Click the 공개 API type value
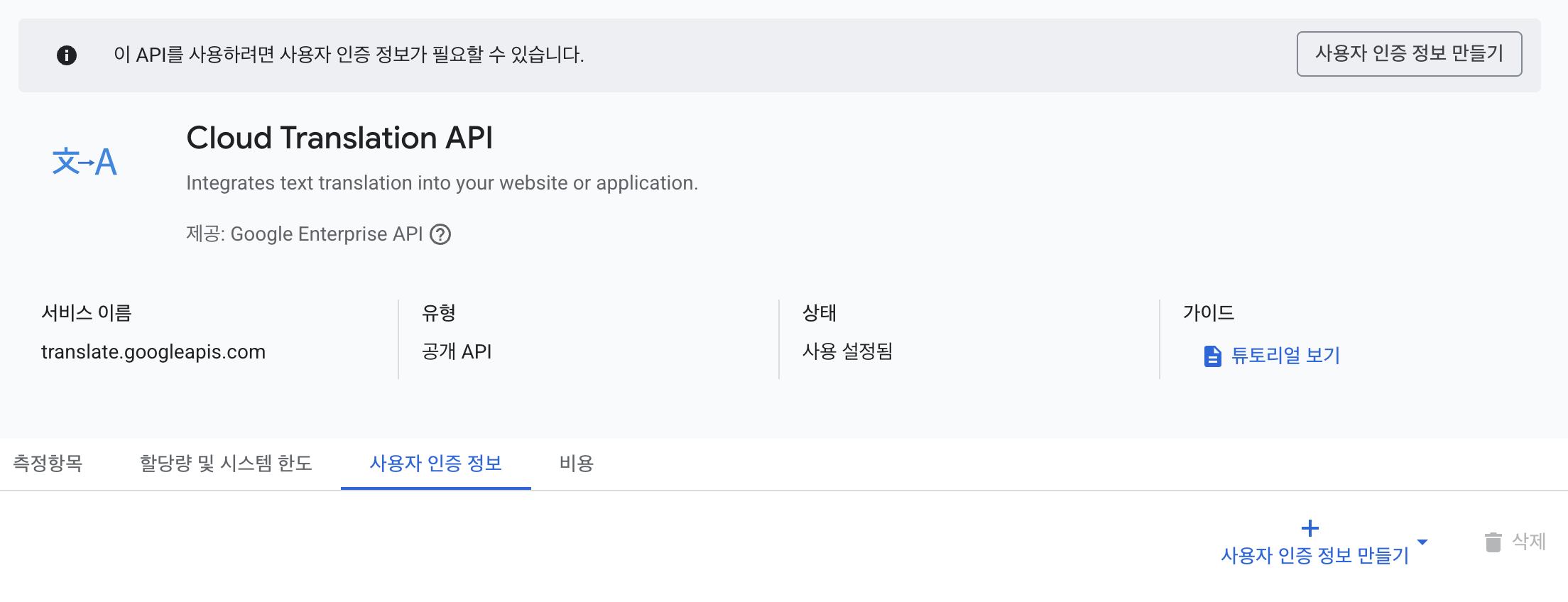Viewport: 1568px width, 602px height. [457, 352]
